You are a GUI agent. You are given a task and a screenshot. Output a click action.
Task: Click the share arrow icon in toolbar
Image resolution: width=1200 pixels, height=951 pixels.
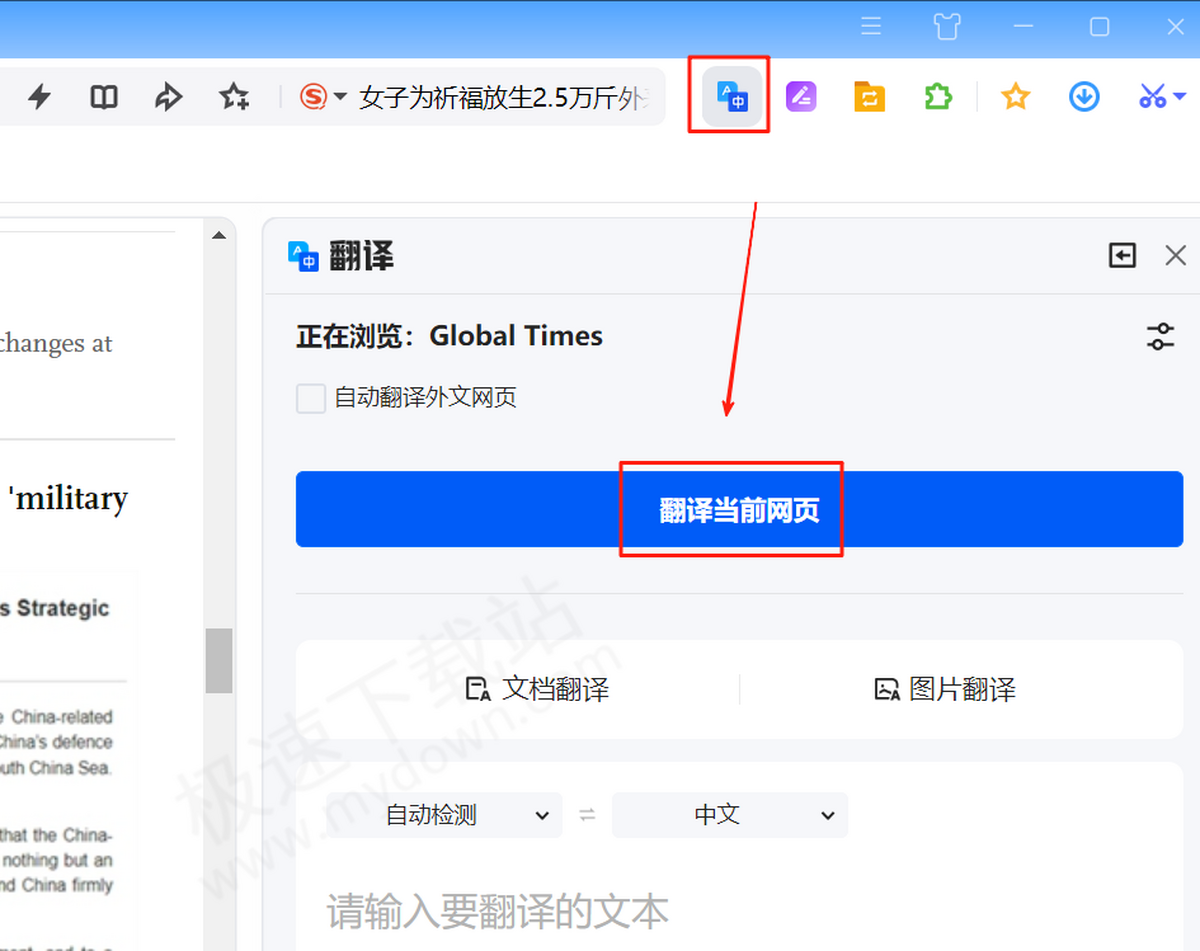[168, 96]
